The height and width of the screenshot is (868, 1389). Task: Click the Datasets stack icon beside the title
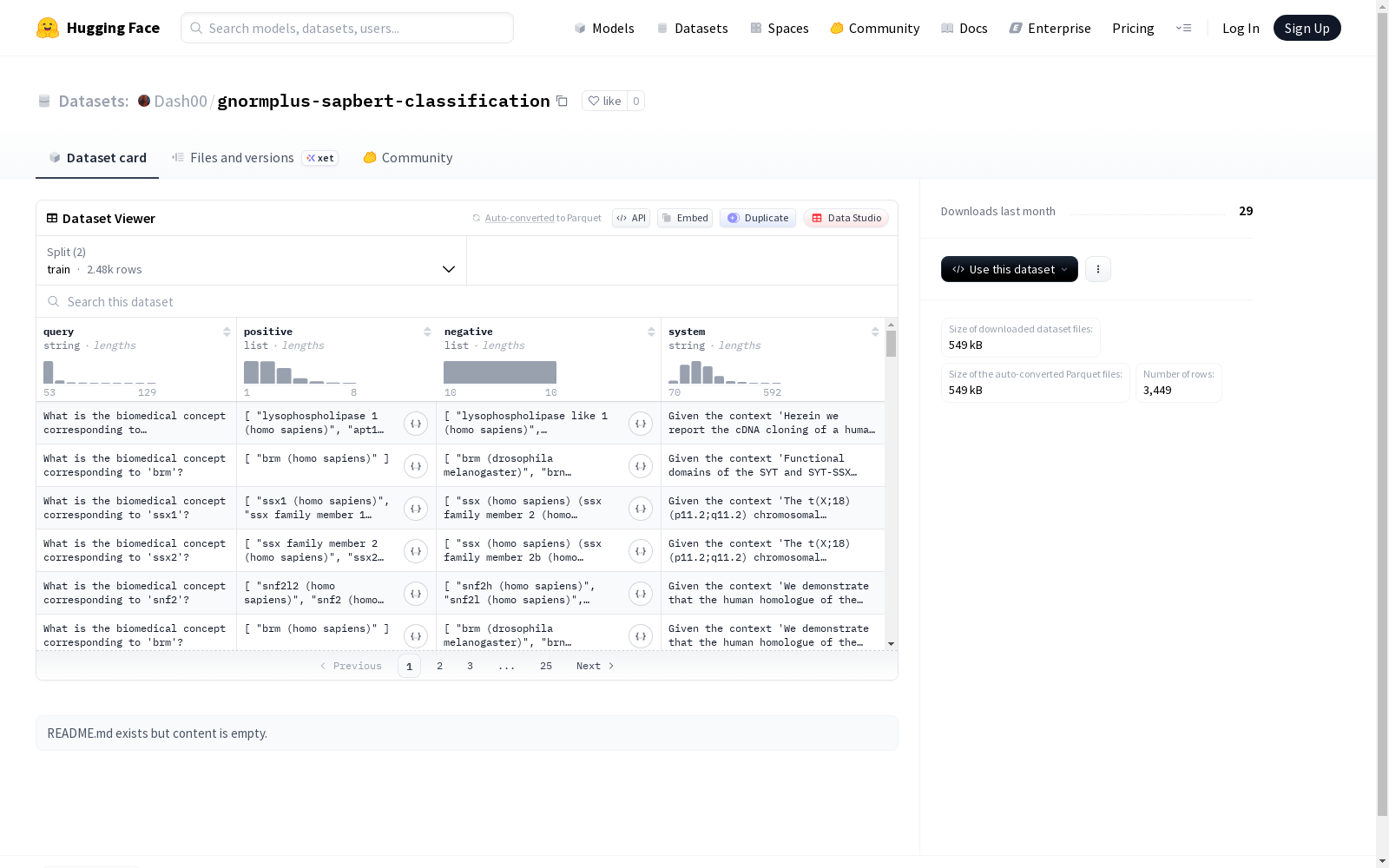pos(44,102)
